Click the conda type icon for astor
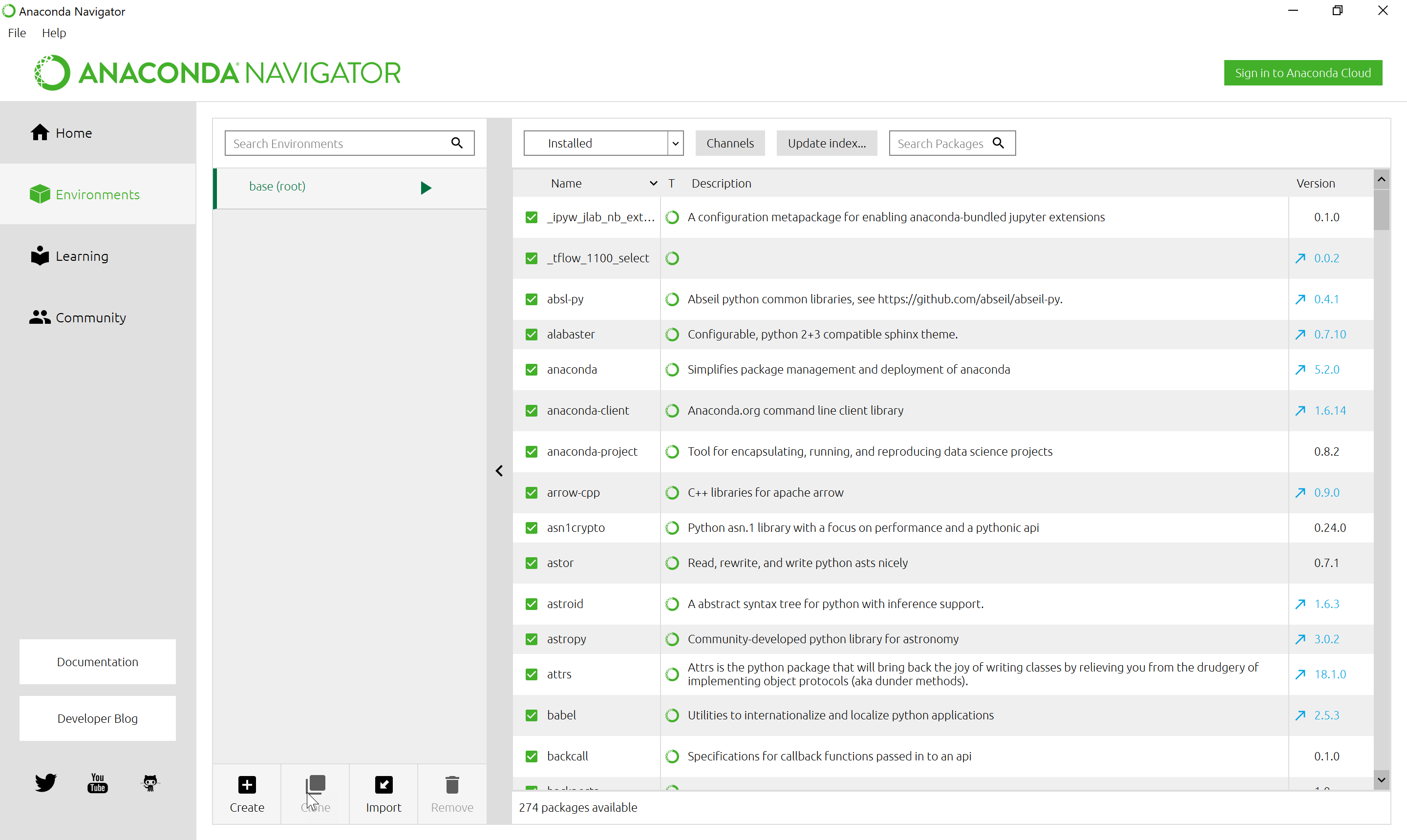 pos(672,563)
